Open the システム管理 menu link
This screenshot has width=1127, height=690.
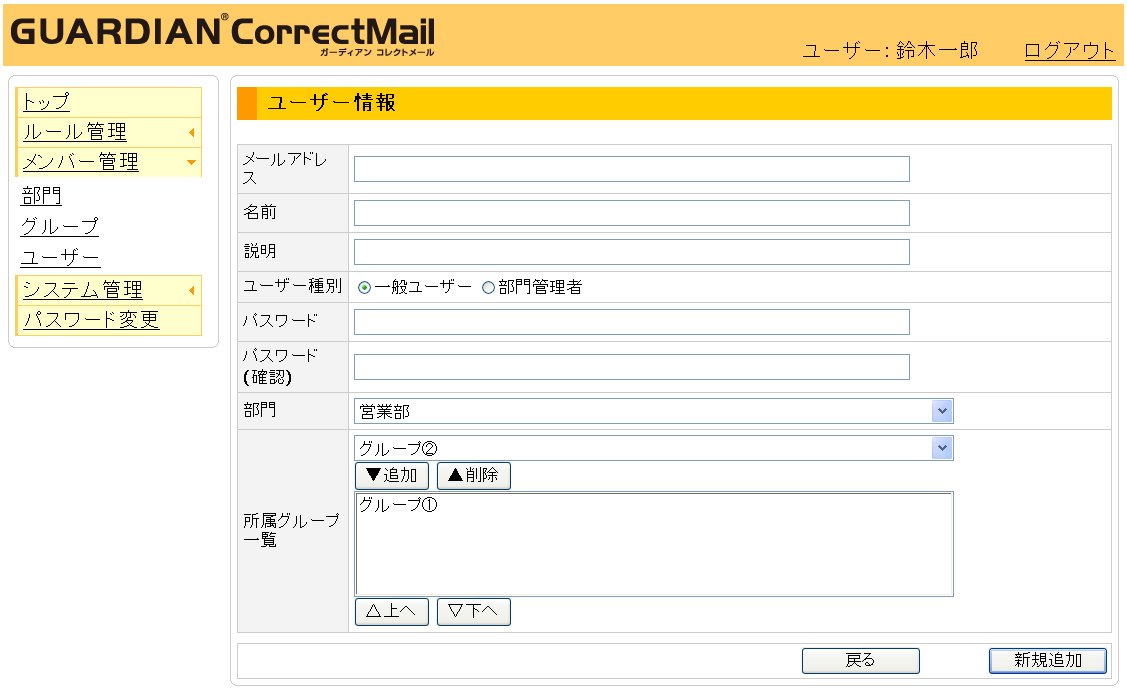click(x=83, y=290)
